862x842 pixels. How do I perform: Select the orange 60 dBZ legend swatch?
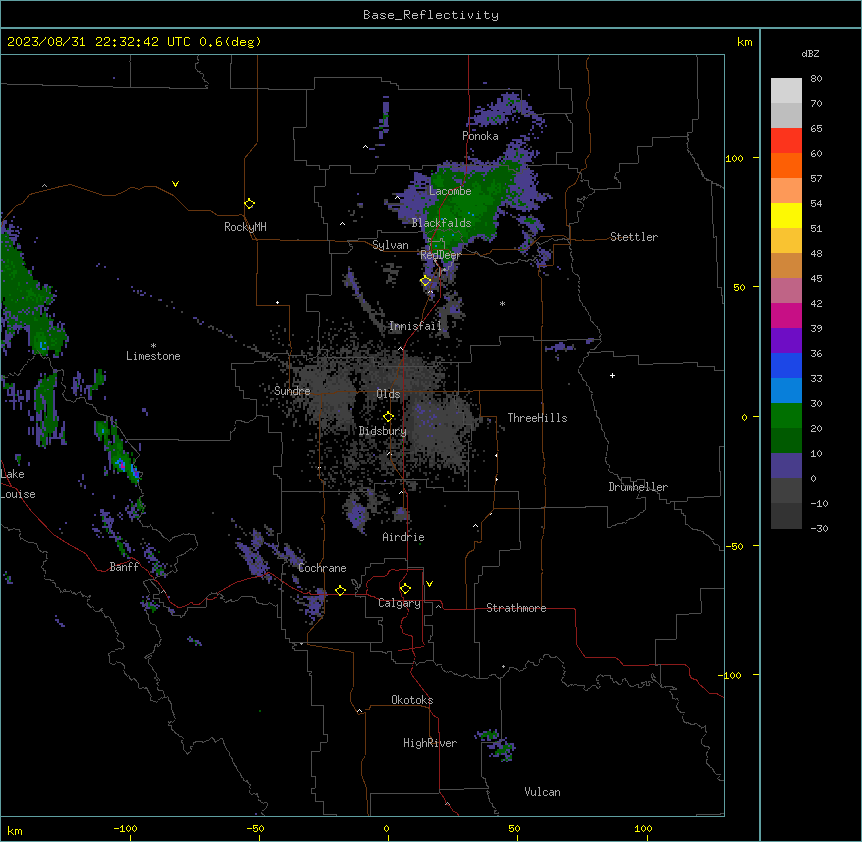[786, 165]
